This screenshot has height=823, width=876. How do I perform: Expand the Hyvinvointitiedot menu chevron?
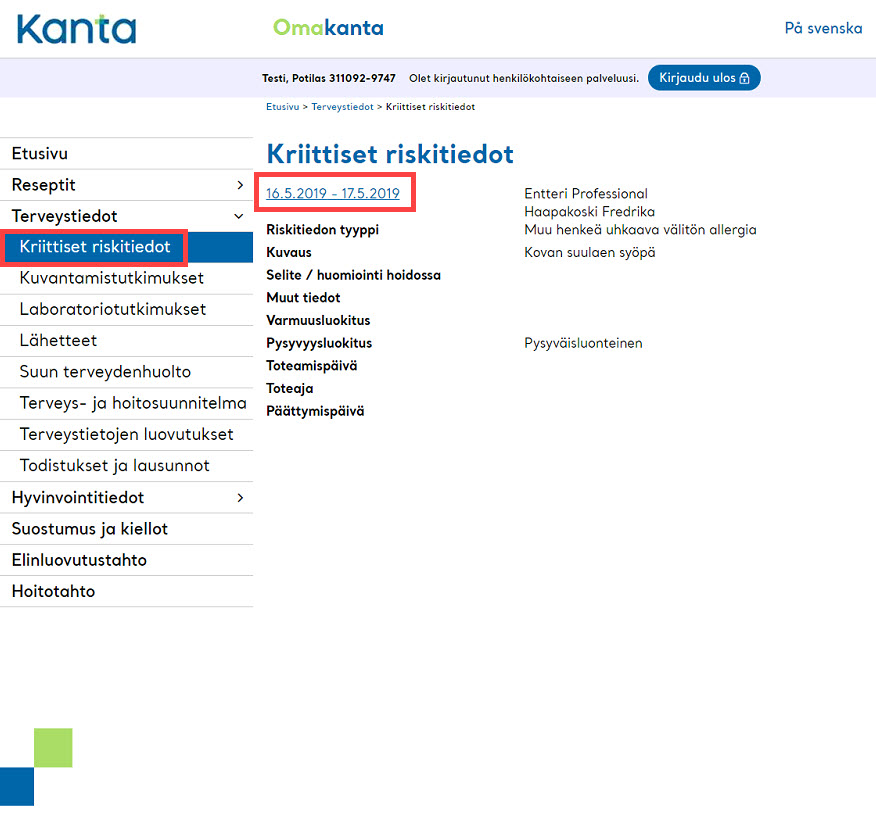[240, 497]
